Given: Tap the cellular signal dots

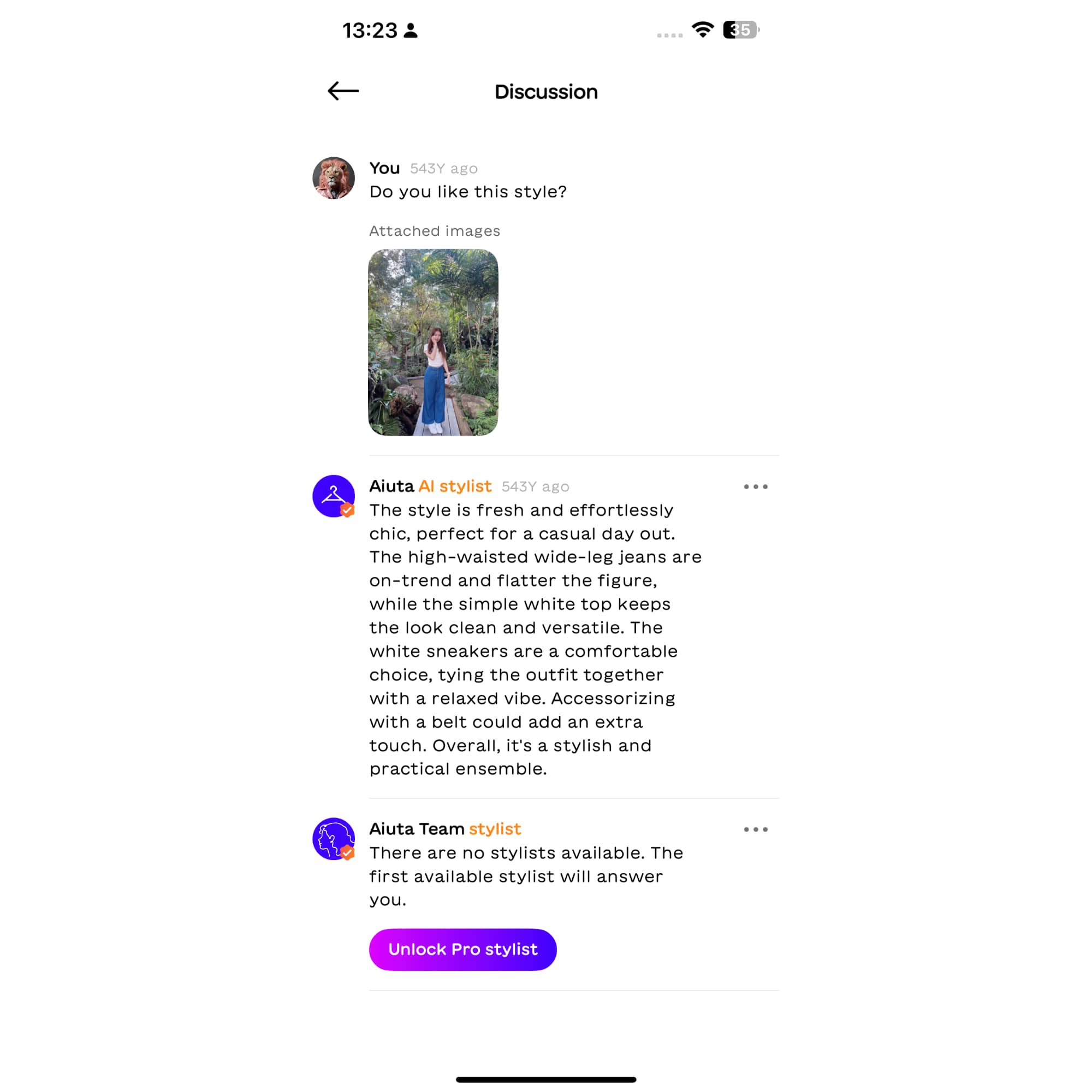Looking at the screenshot, I should click(670, 35).
